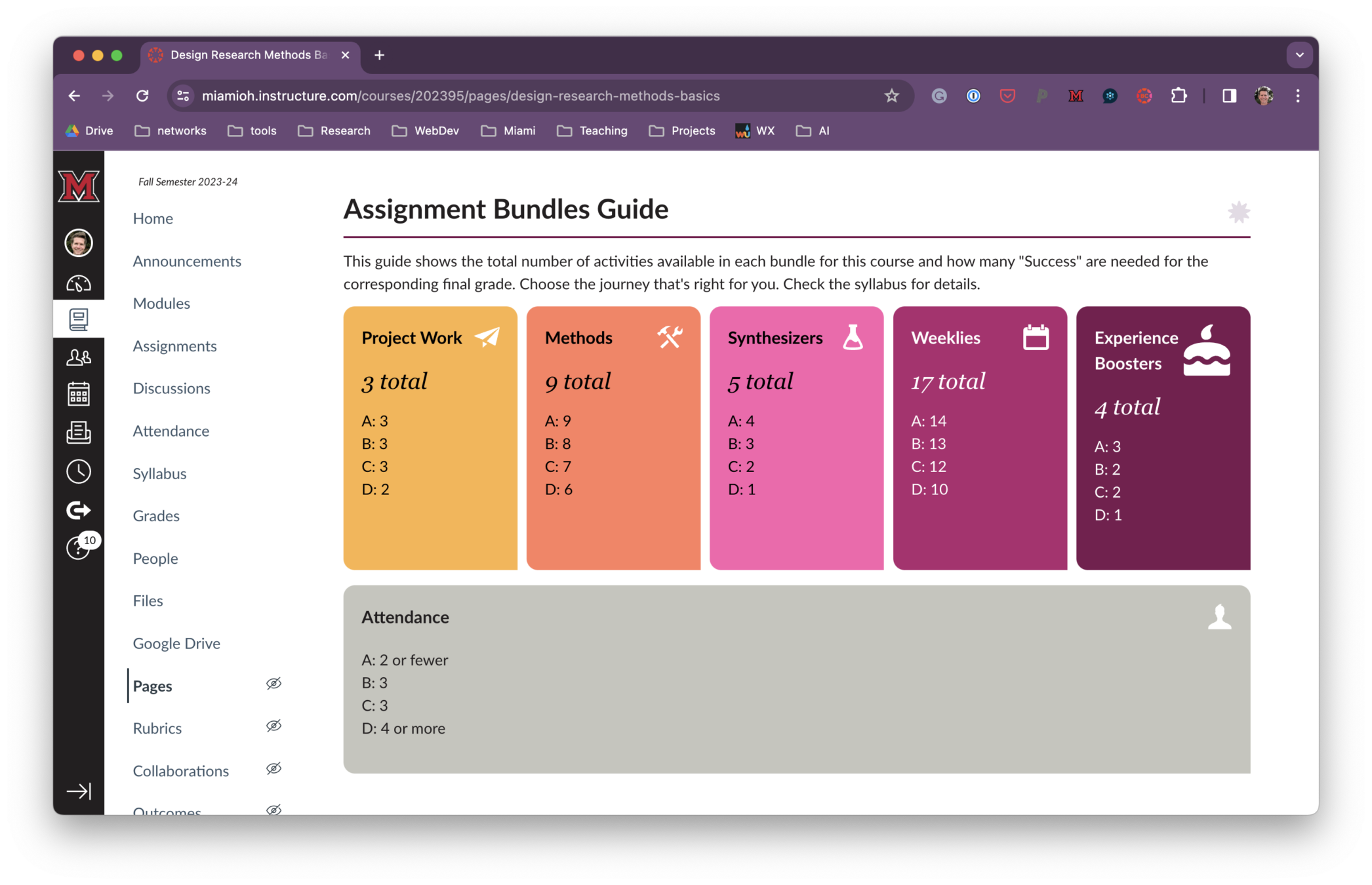Click the Help icon with 10 badge
Image resolution: width=1372 pixels, height=885 pixels.
79,547
